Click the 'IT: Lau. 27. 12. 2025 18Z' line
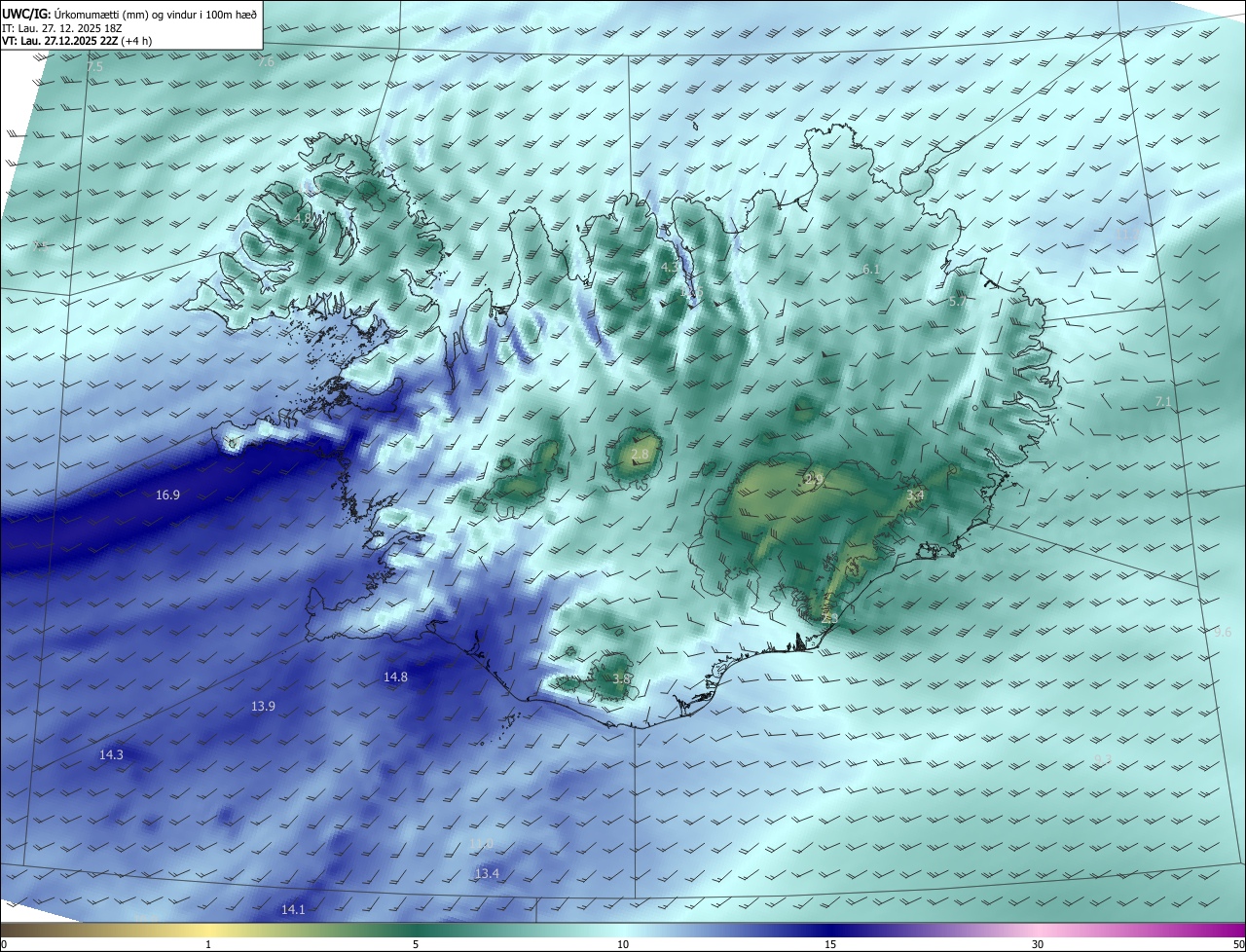1246x952 pixels. [x=61, y=28]
